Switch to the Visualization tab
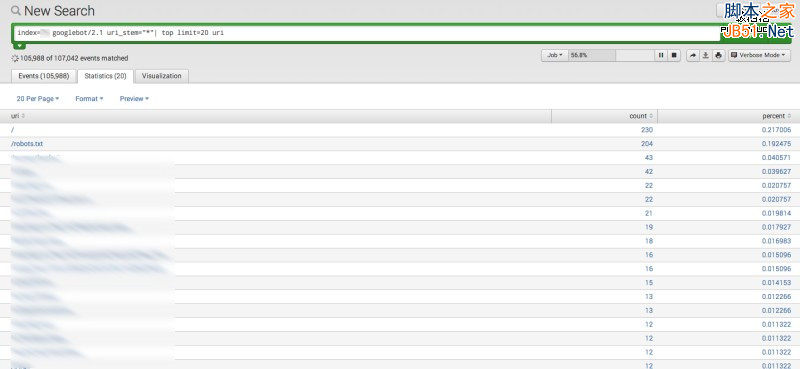The image size is (800, 369). (x=161, y=76)
